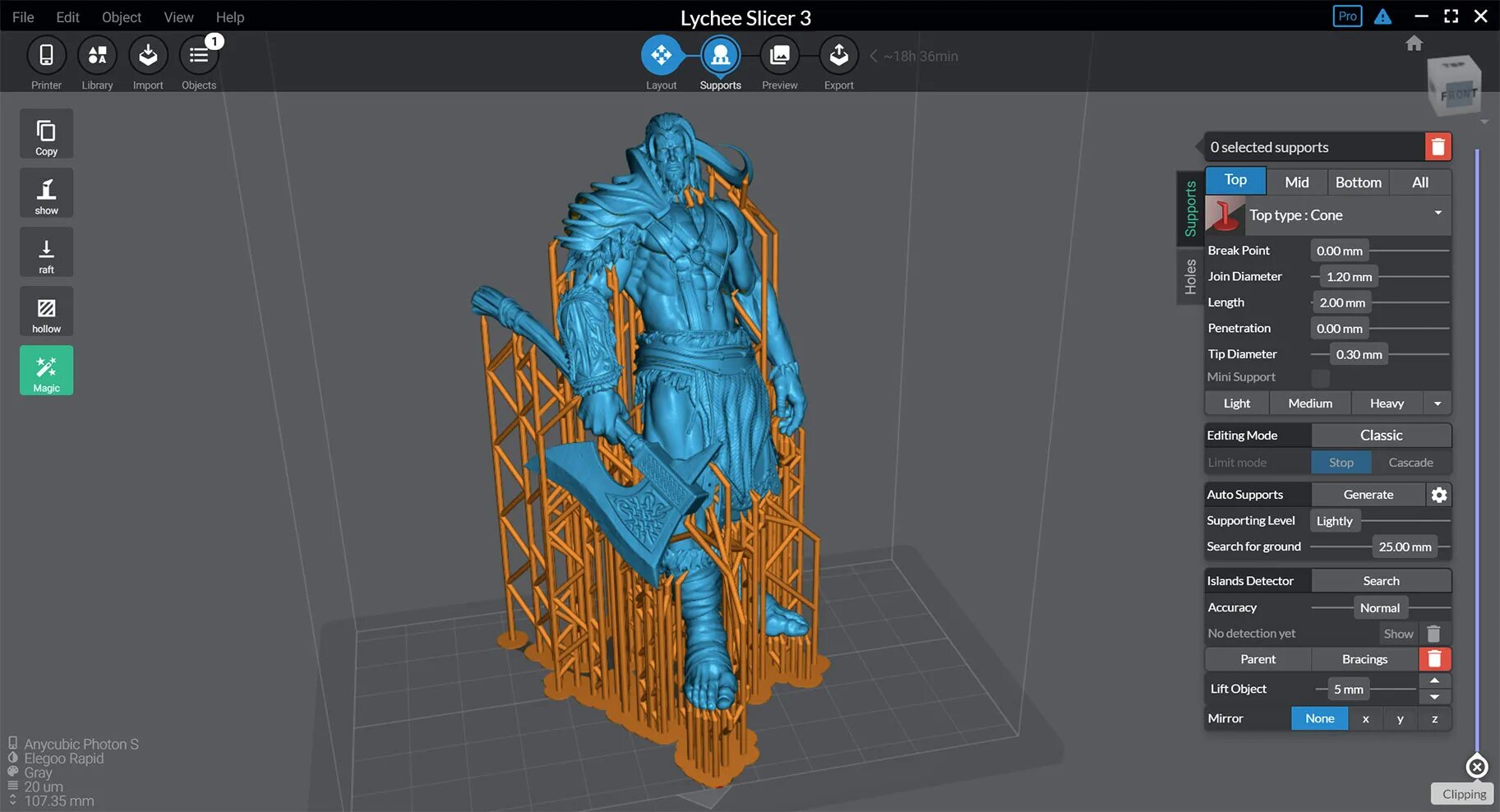Screen dimensions: 1500x812
Task: Open the Objects list icon
Action: [x=199, y=55]
